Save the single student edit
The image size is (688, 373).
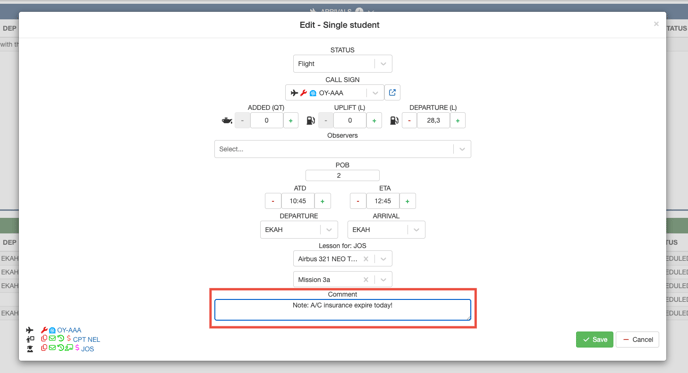[595, 339]
